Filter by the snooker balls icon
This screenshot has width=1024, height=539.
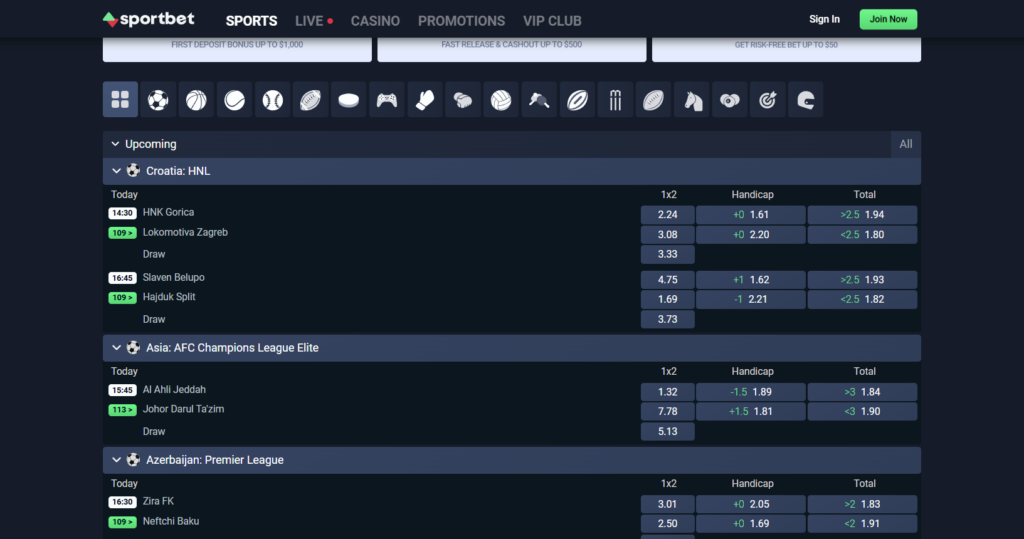pyautogui.click(x=729, y=99)
